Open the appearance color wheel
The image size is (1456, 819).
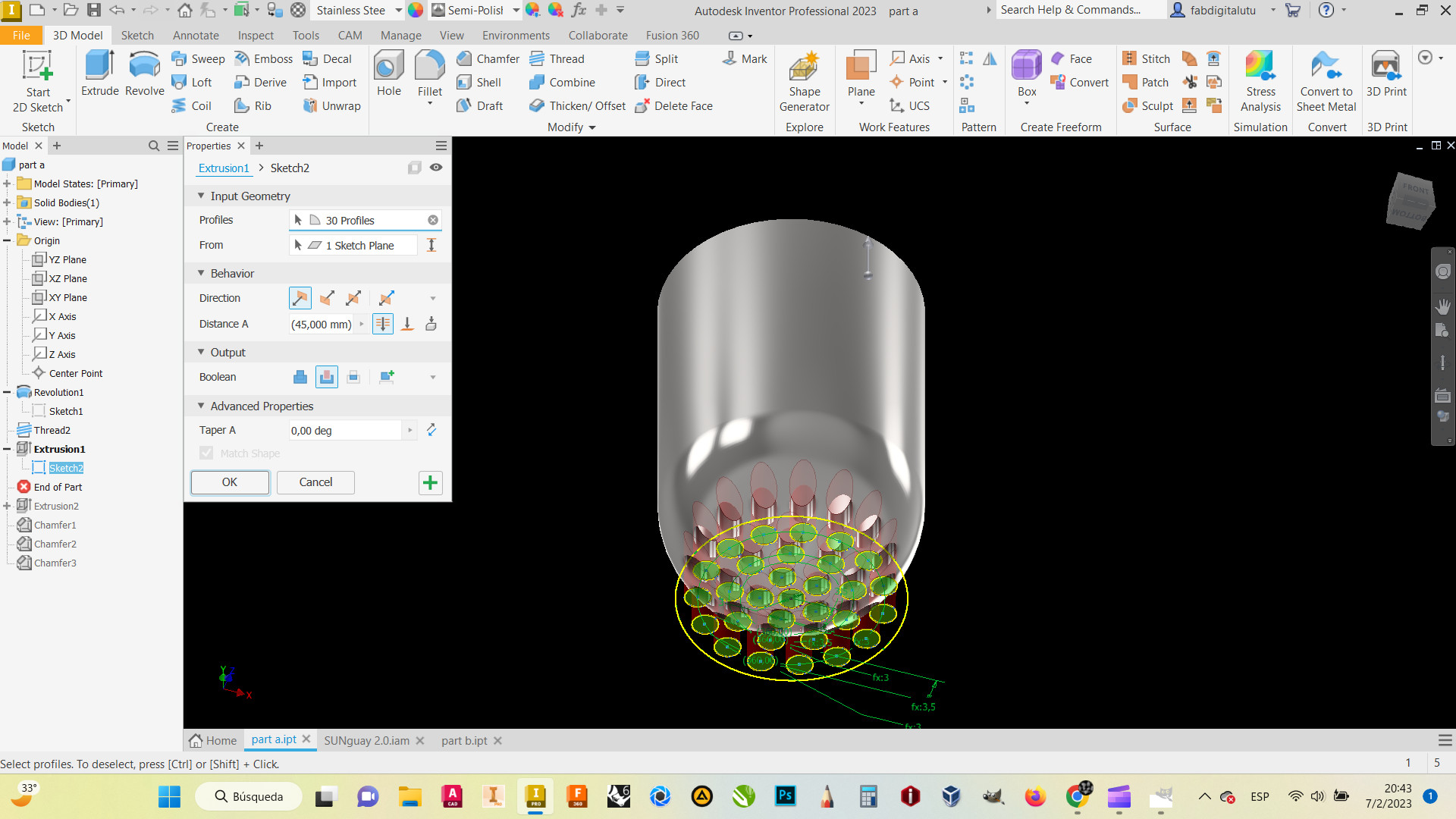coord(416,11)
